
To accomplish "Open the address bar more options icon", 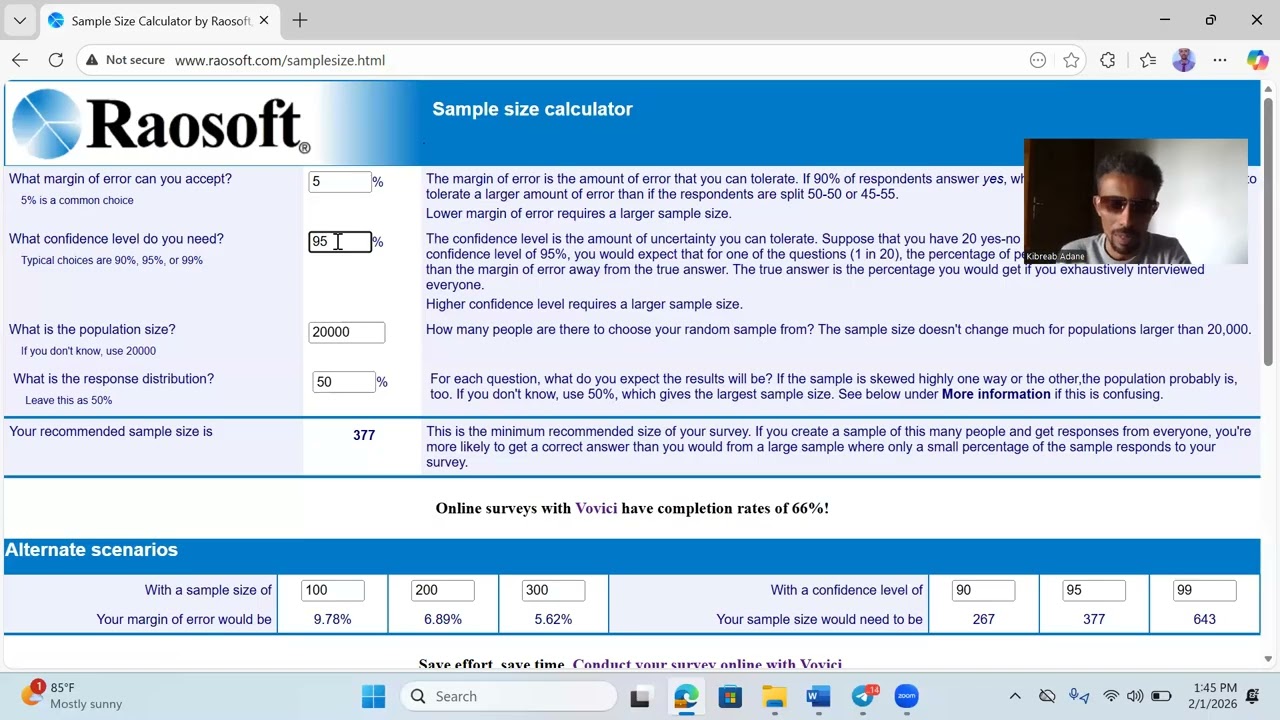I will point(1038,60).
